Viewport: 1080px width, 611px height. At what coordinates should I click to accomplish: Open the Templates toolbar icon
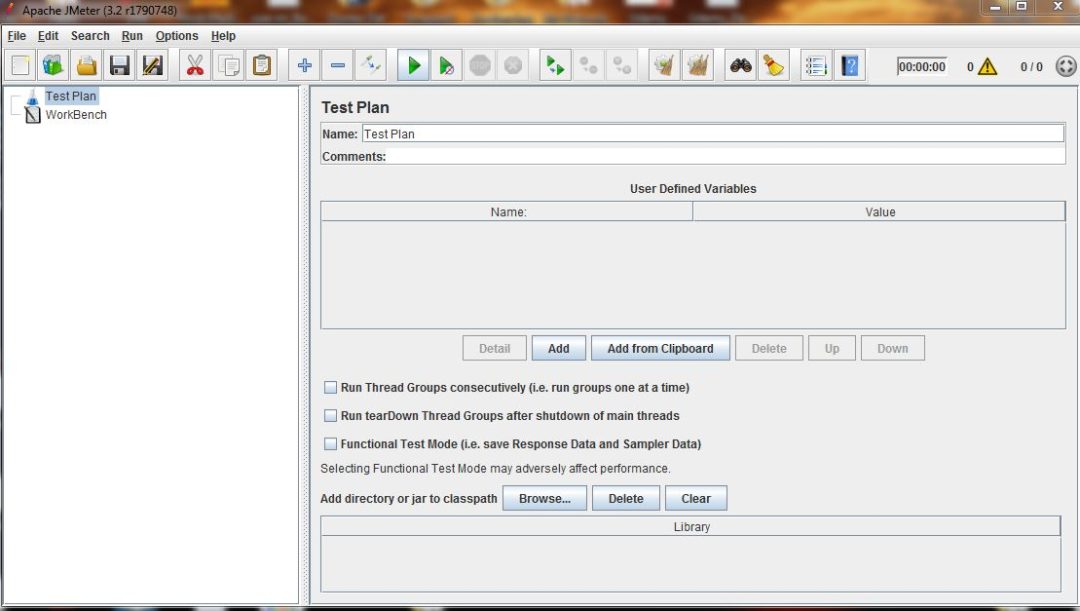pos(53,66)
